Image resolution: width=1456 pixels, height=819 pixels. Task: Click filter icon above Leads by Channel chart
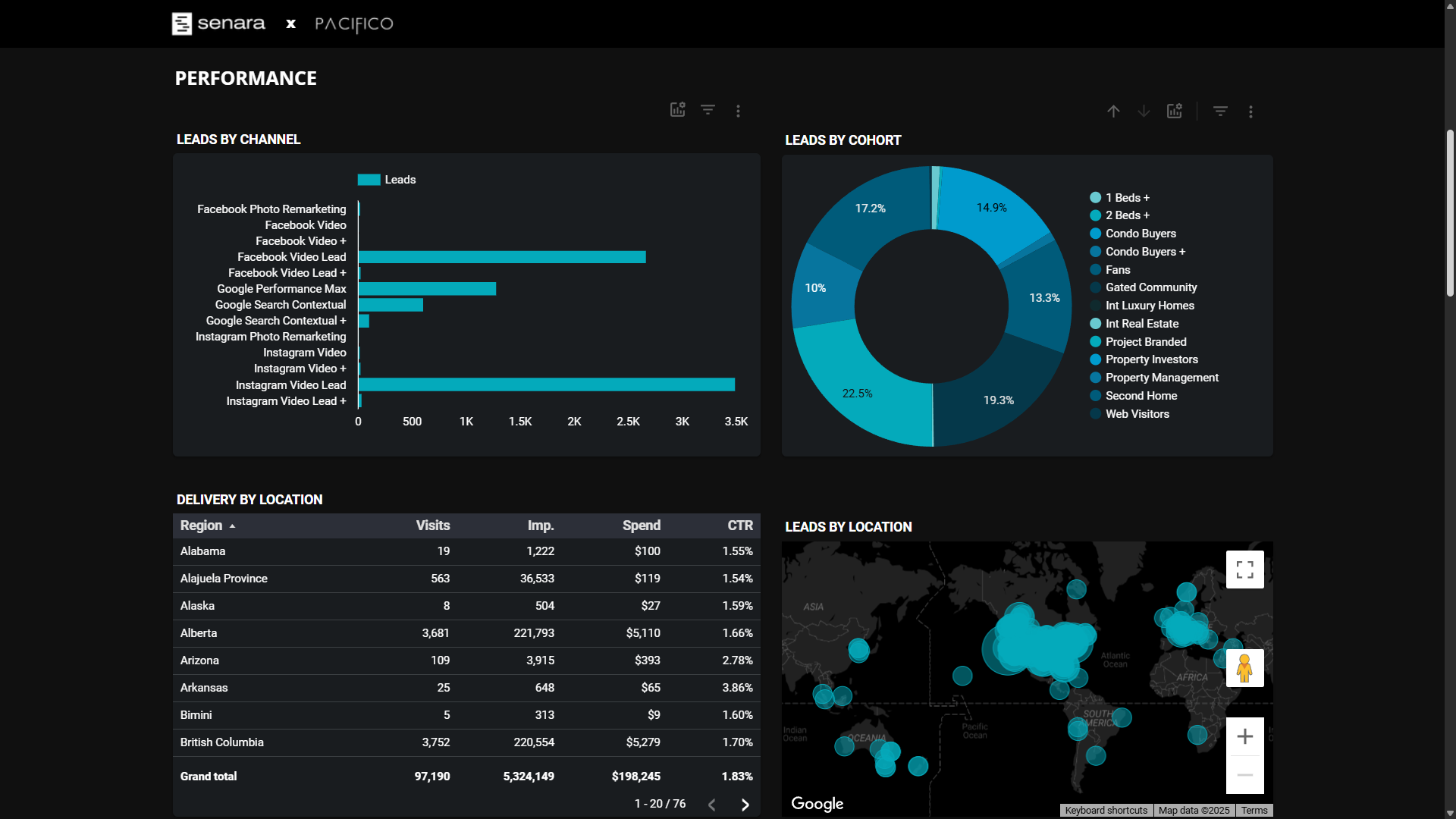pyautogui.click(x=708, y=110)
